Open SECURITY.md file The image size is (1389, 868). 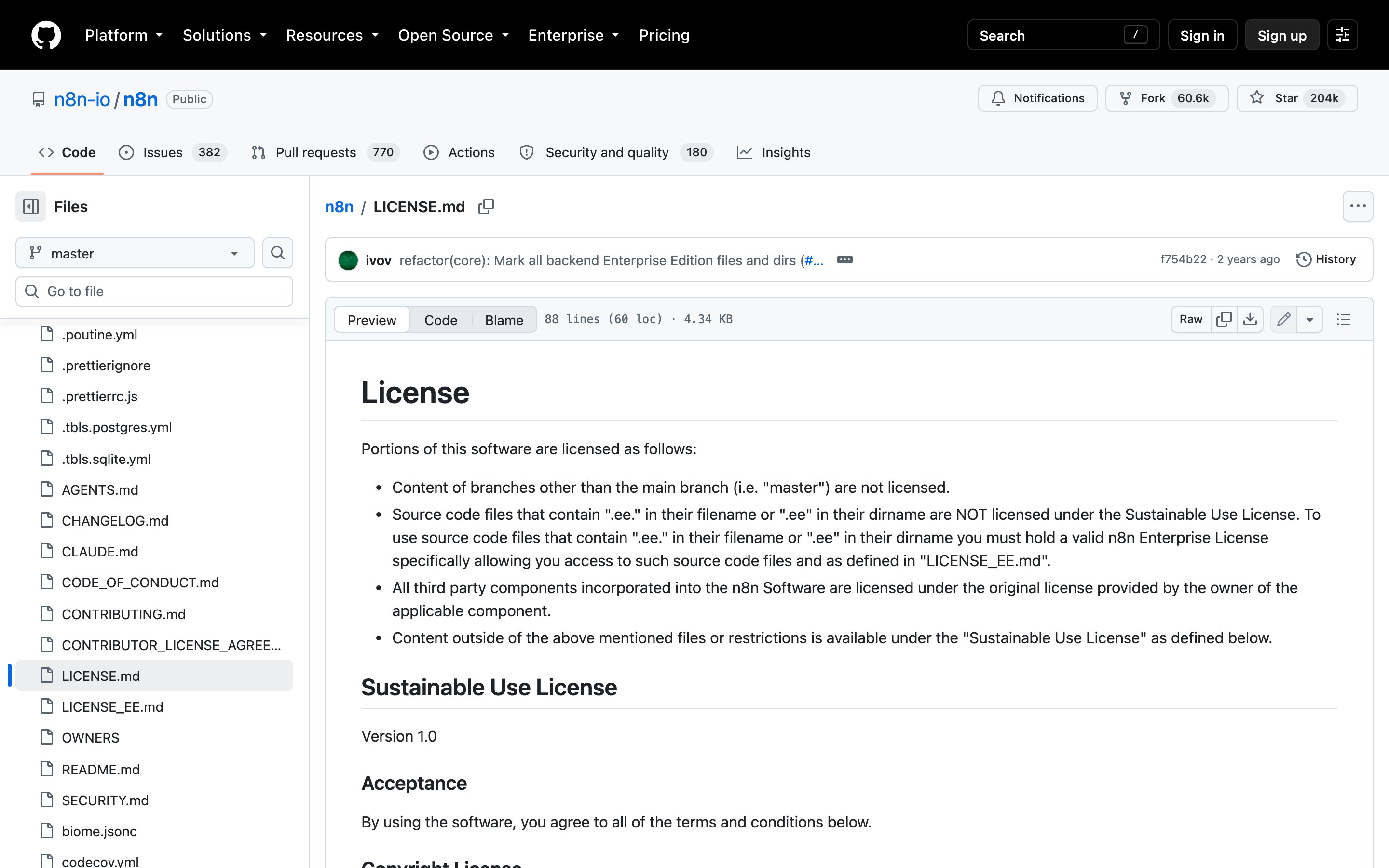tap(154, 800)
